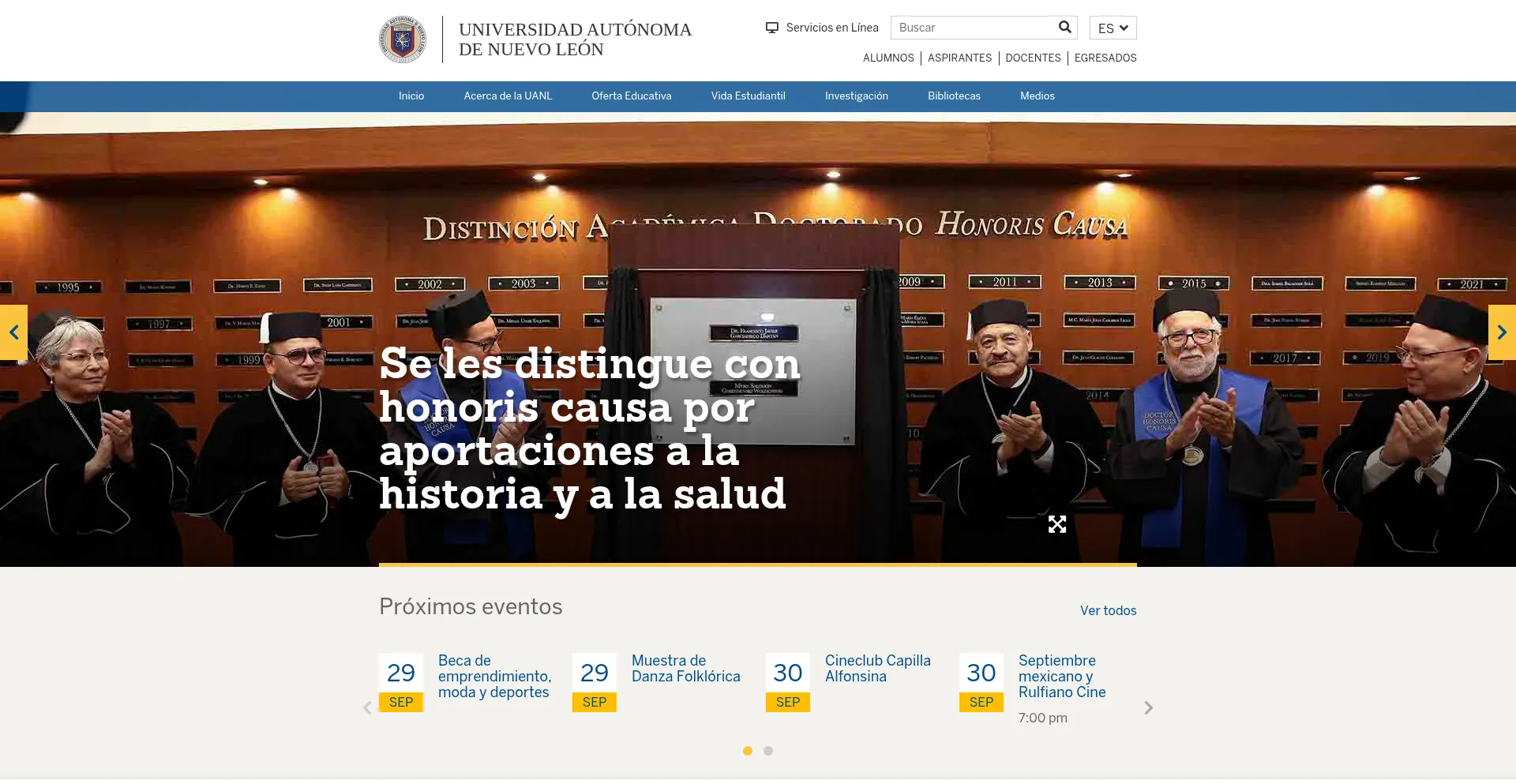Open the ES language dropdown

click(x=1113, y=28)
